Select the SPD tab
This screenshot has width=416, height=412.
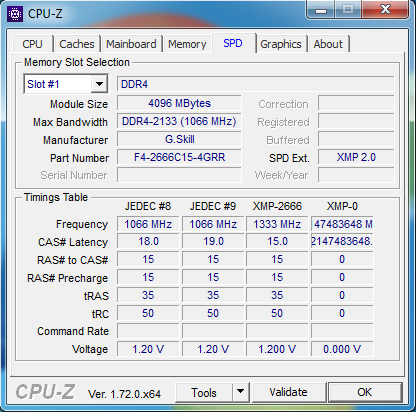233,43
